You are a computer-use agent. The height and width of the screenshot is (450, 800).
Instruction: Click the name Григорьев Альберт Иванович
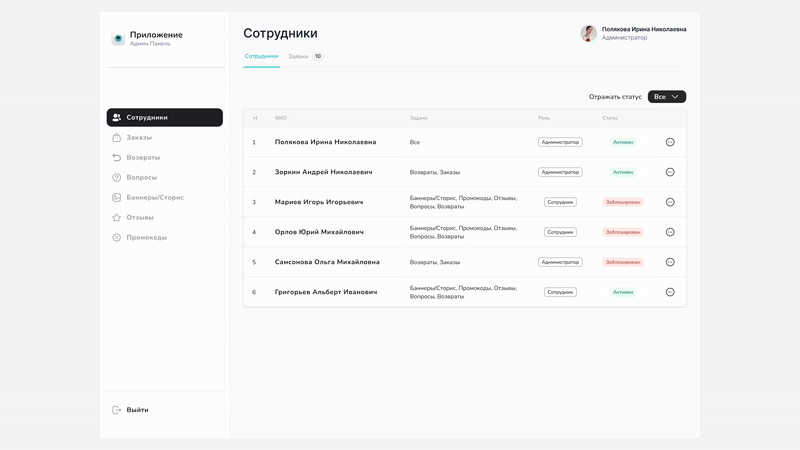pyautogui.click(x=326, y=292)
